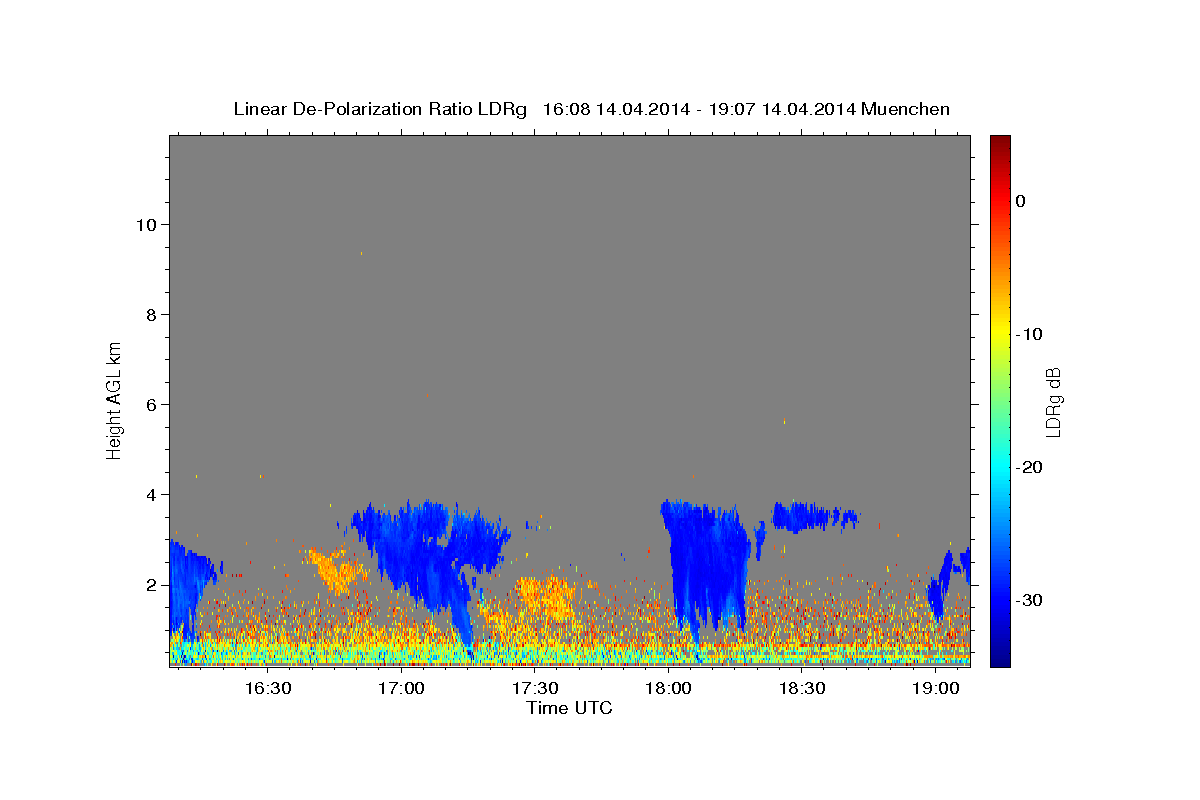
Task: Click the height tick label 8
Action: coord(152,315)
